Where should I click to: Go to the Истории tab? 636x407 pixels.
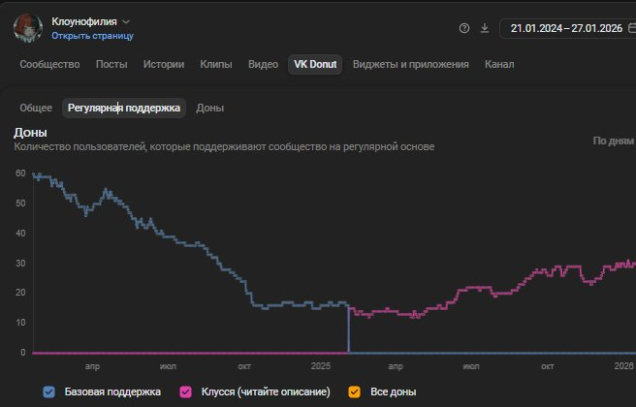(163, 65)
